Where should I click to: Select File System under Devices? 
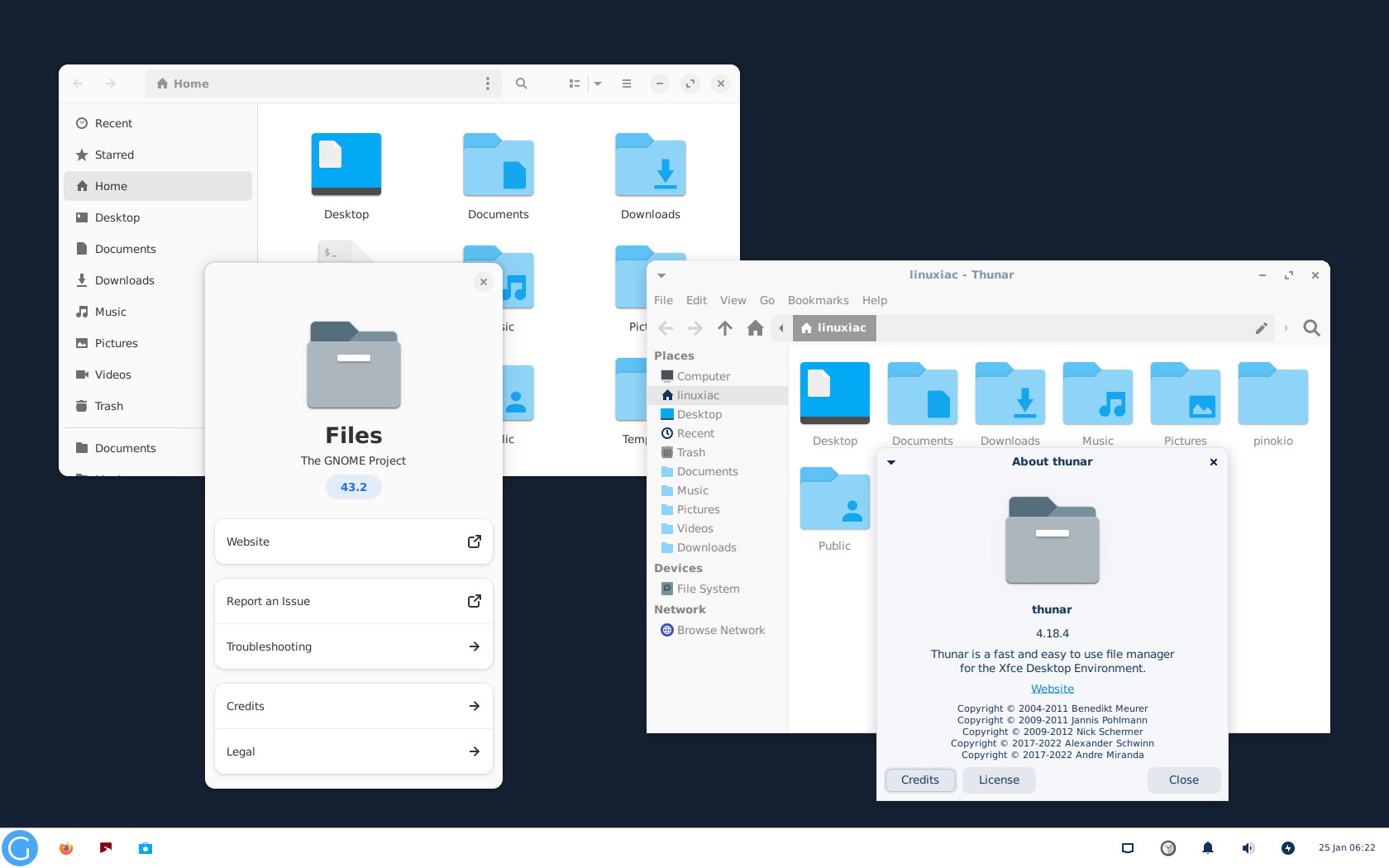point(718,589)
